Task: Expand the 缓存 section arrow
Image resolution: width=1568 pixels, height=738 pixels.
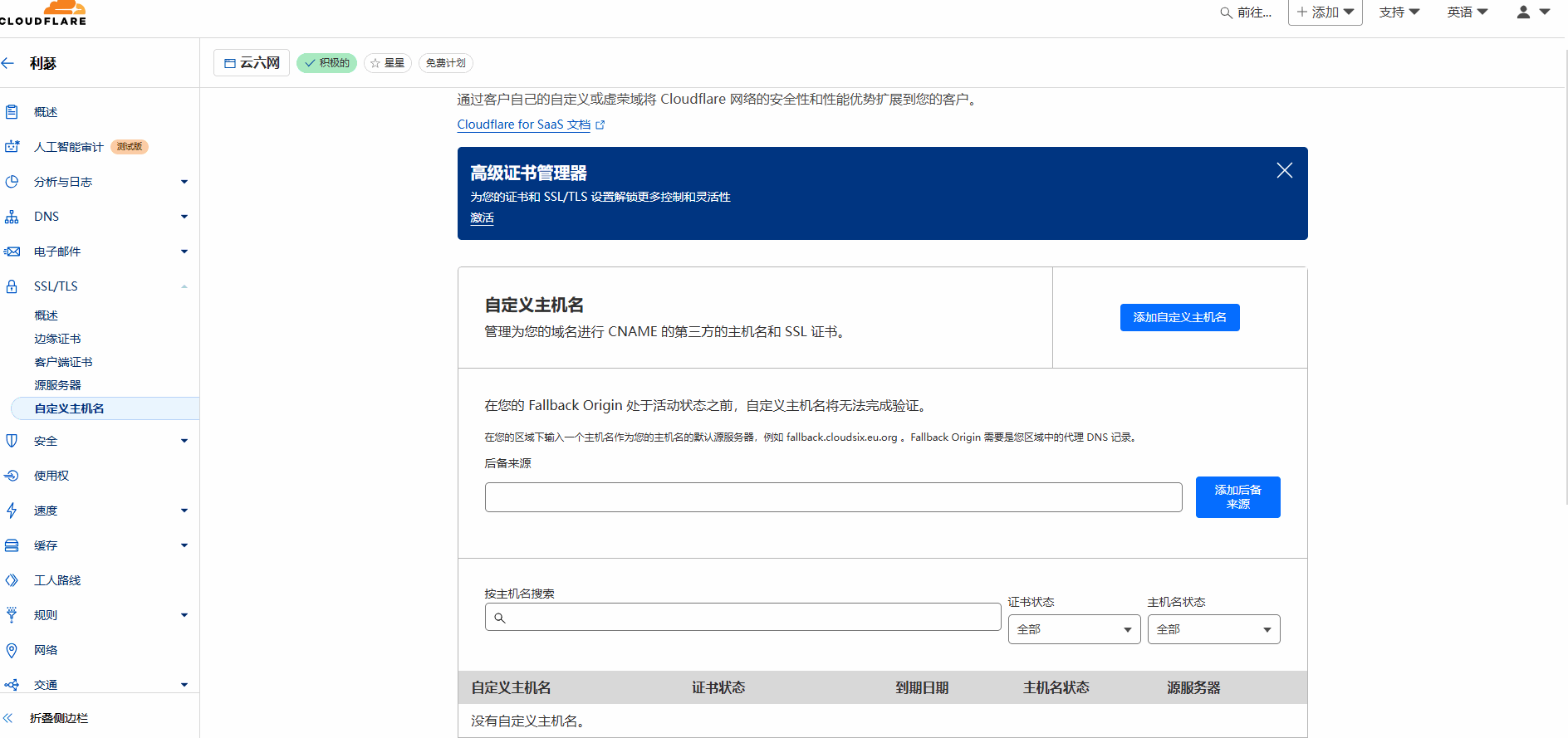Action: pyautogui.click(x=184, y=545)
